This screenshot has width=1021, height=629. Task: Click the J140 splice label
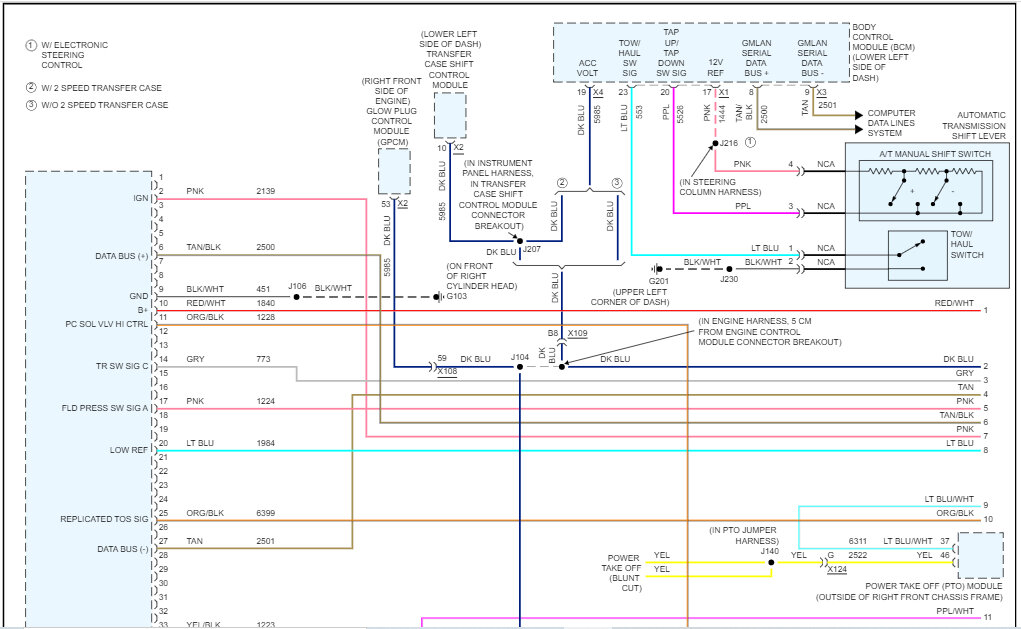point(770,551)
